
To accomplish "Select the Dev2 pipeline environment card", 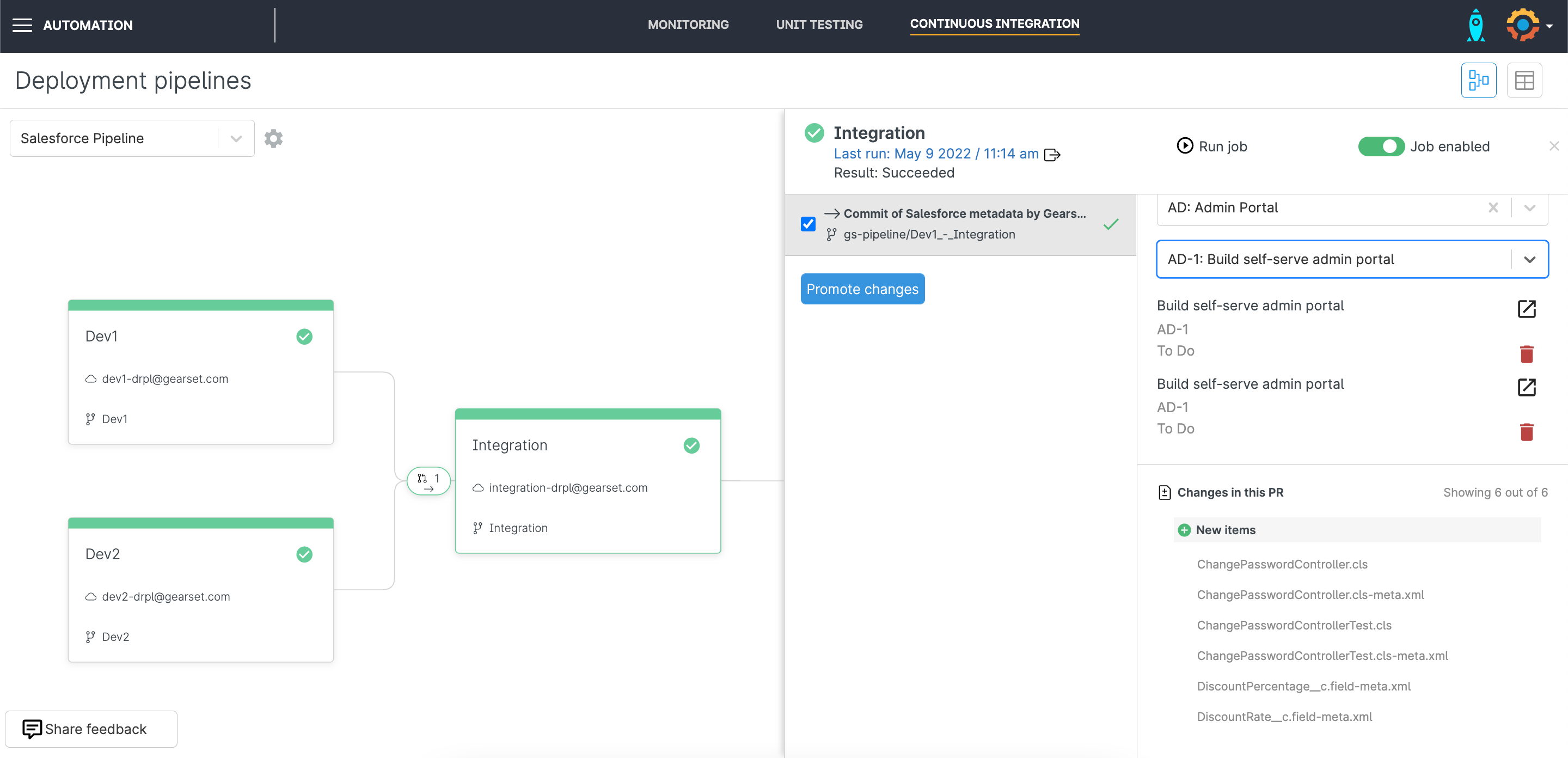I will click(x=200, y=589).
